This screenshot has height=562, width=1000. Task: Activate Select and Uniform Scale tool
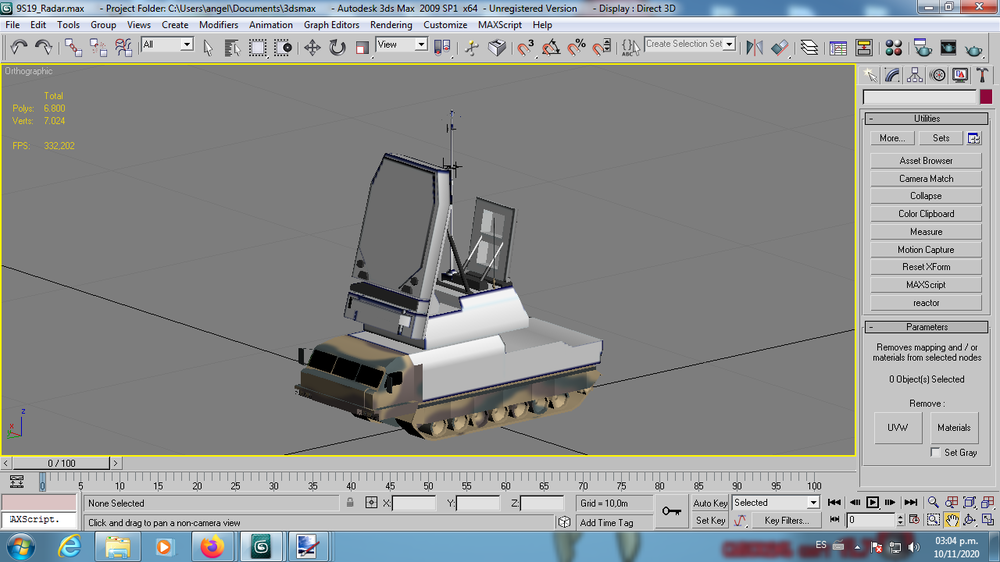coord(362,48)
